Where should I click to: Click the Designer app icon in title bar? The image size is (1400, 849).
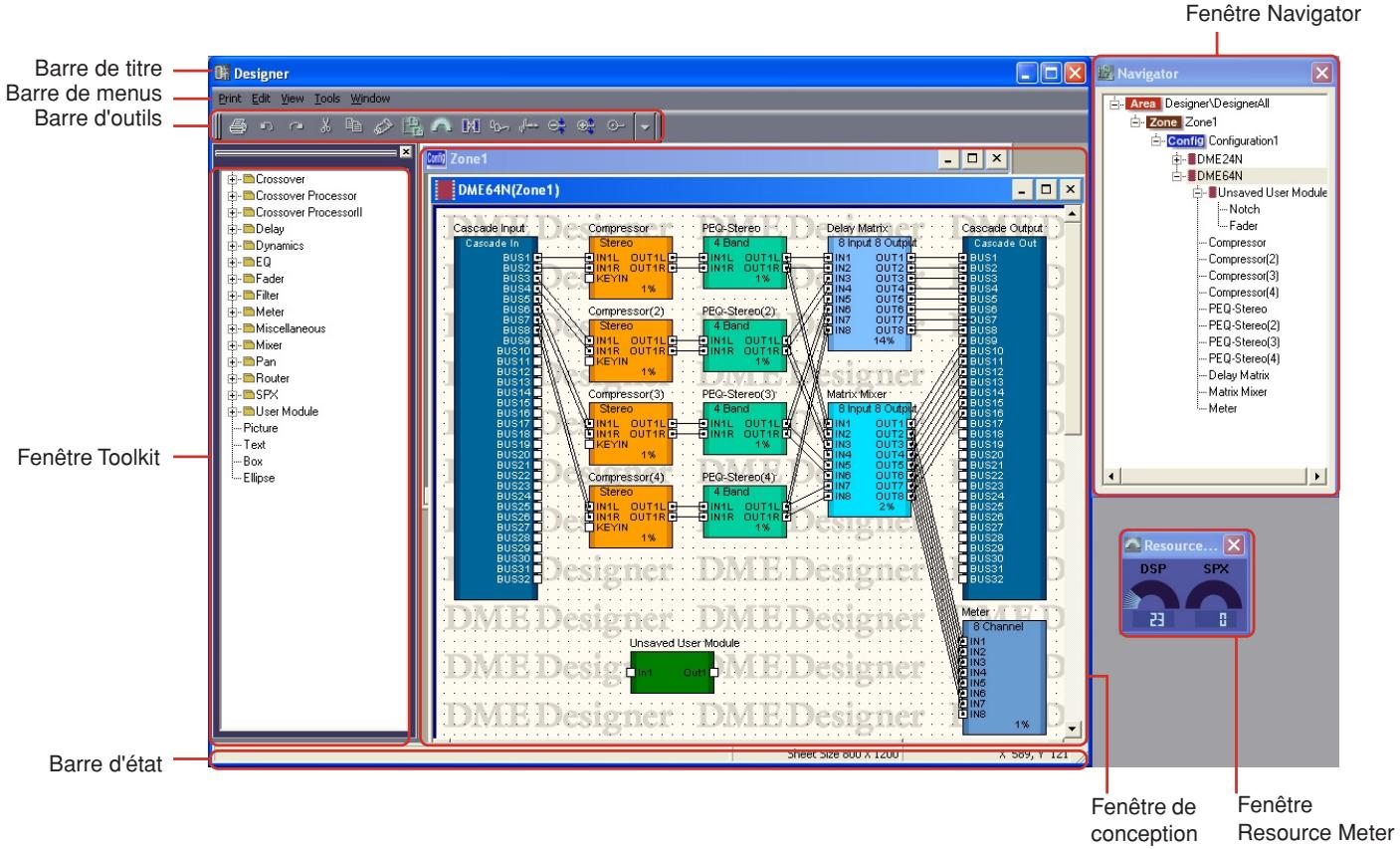click(222, 73)
